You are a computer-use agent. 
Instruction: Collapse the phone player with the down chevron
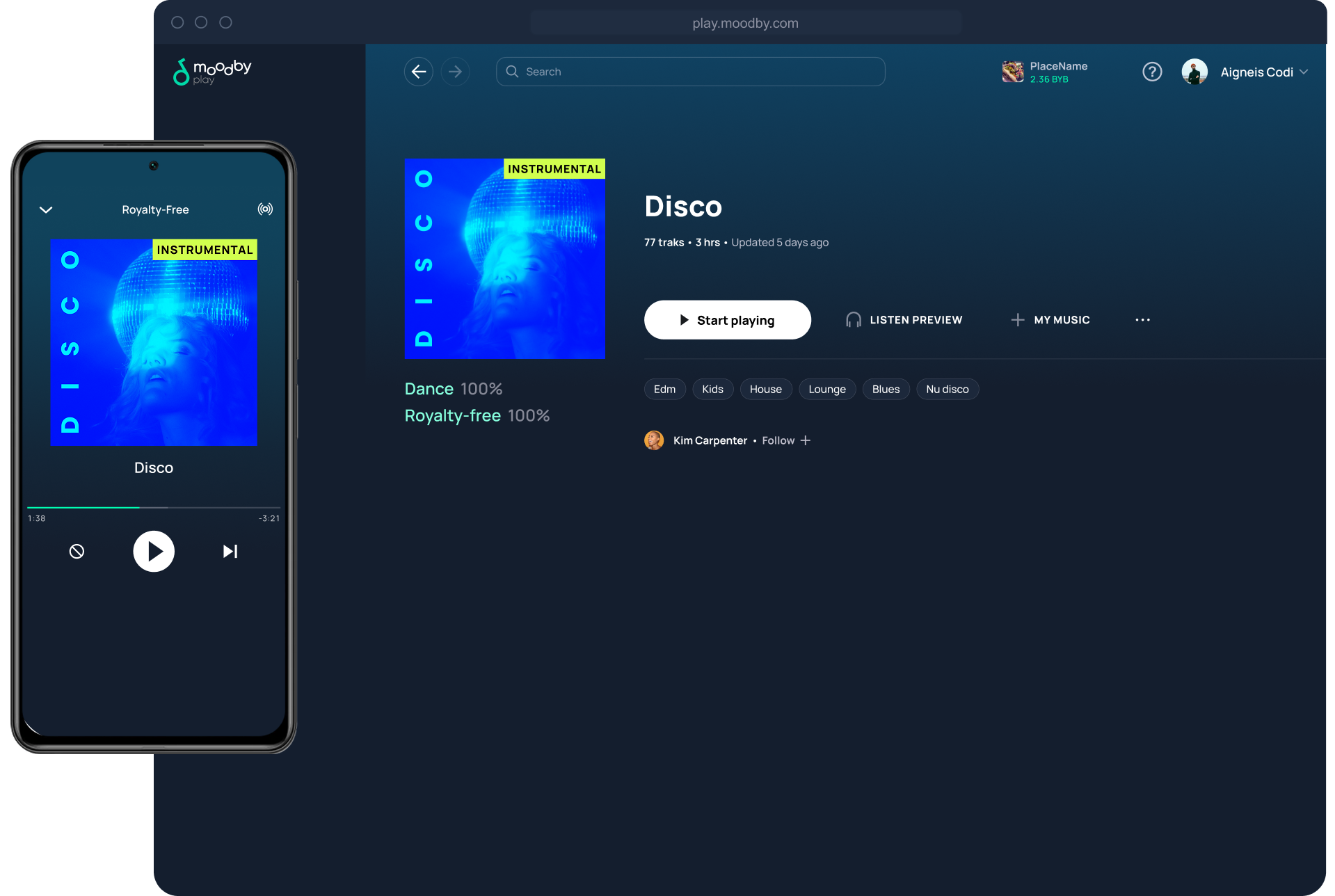(46, 209)
